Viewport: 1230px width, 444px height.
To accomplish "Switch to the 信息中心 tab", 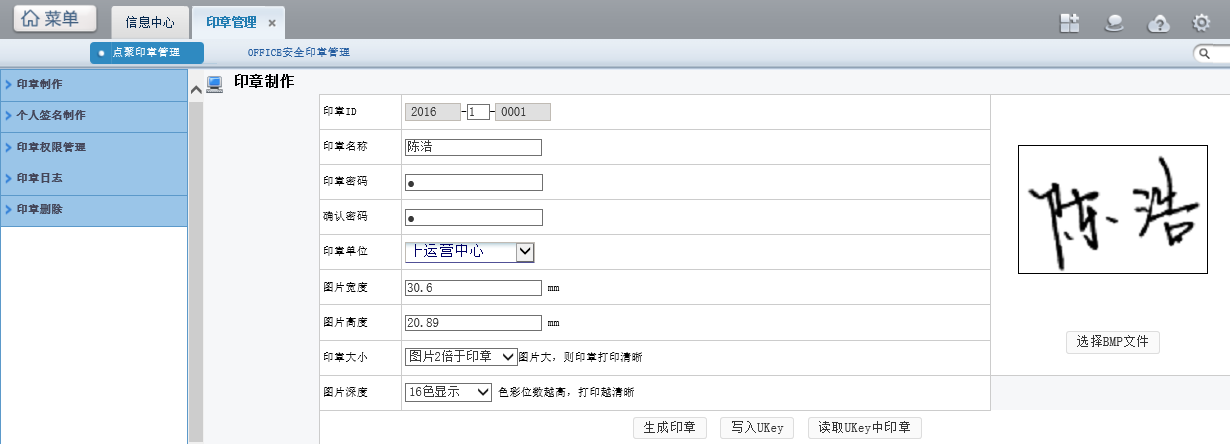I will (x=149, y=22).
